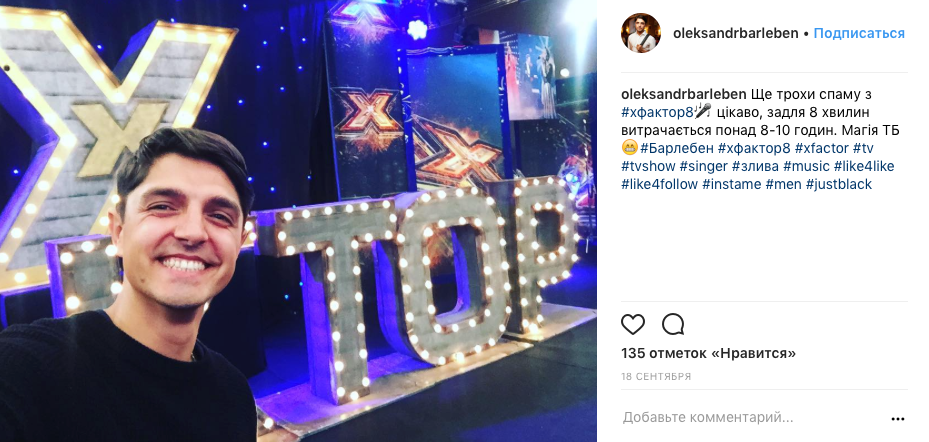Click the 18 СЕНТЯБРЯ post date
Viewport: 929px width, 442px height.
[656, 376]
